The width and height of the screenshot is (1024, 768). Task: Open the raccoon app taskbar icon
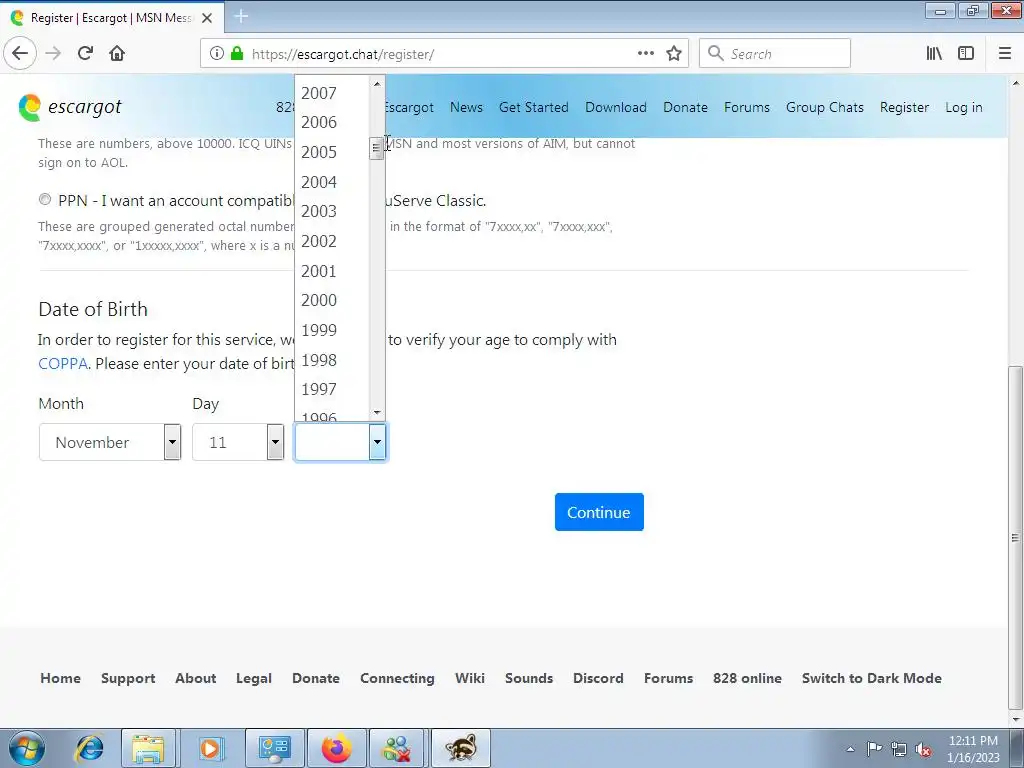(x=460, y=748)
